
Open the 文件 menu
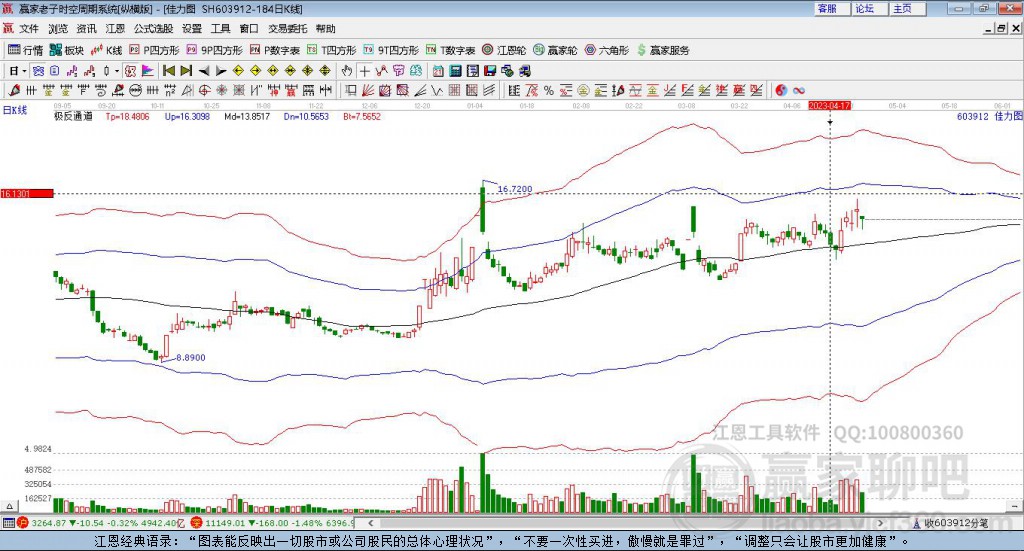(29, 29)
